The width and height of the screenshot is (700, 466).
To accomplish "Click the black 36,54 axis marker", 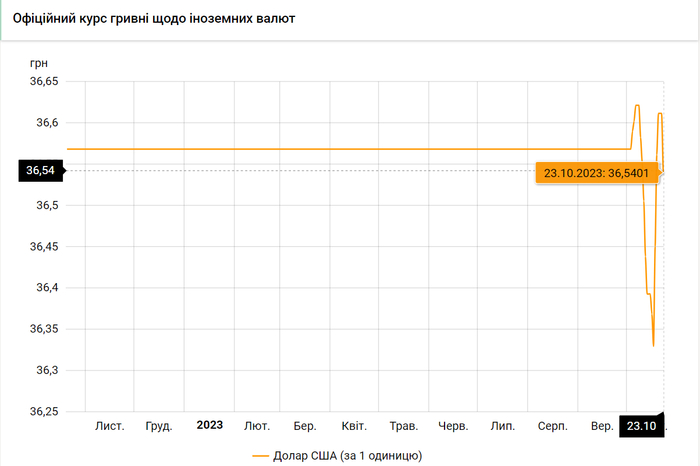I will (40, 171).
